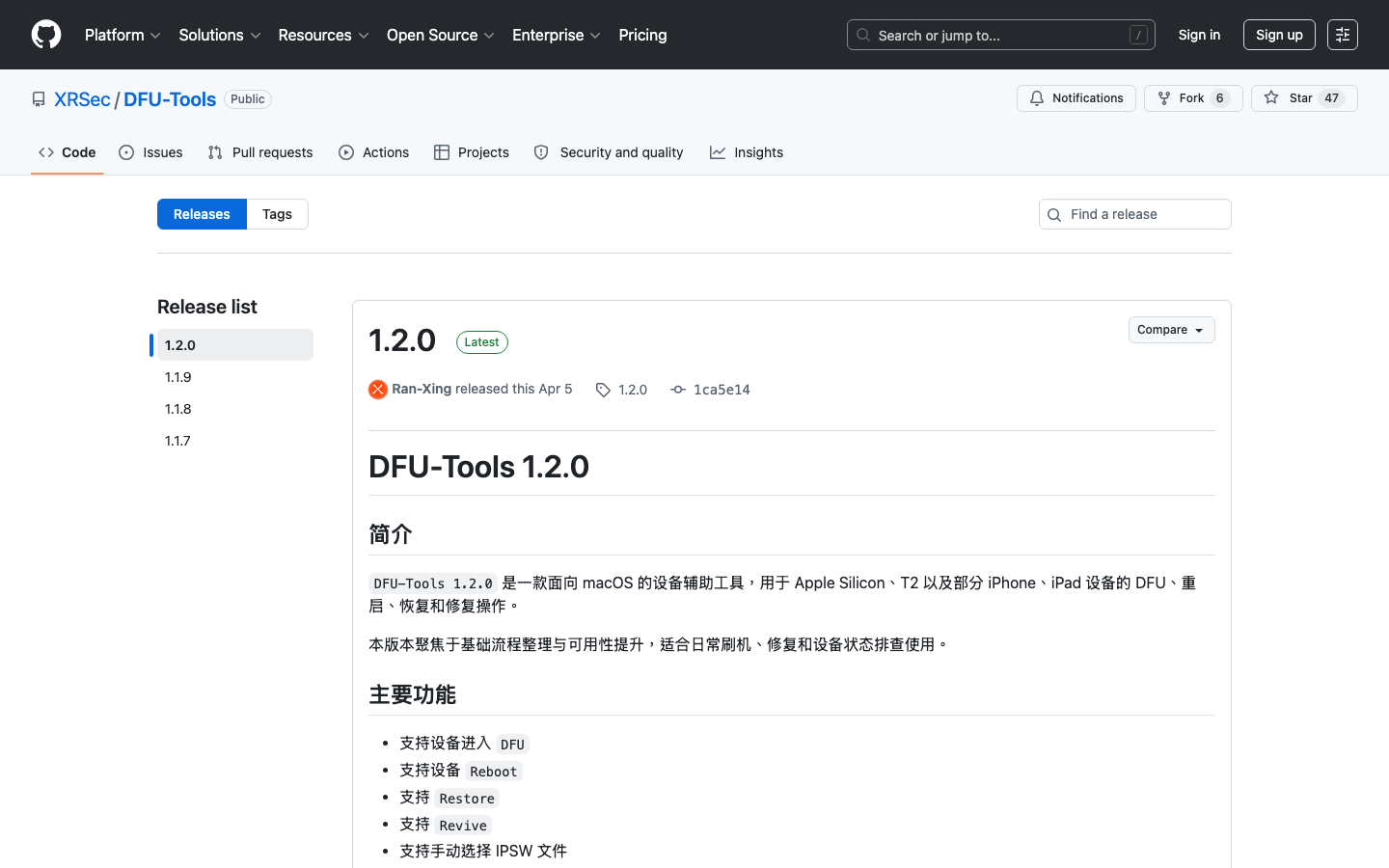
Task: Select the Tags toggle button
Action: 277,214
